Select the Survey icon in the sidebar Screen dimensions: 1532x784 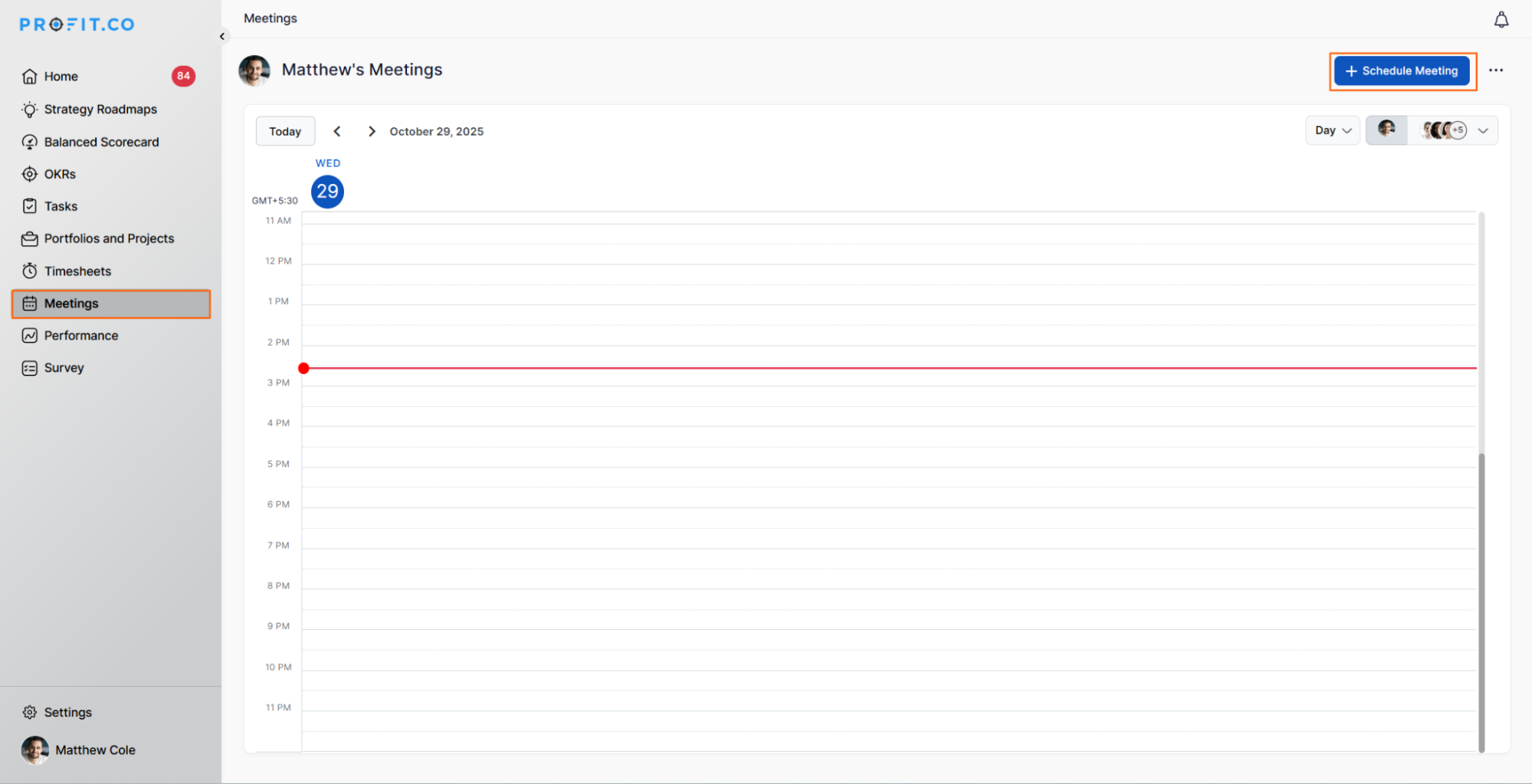click(x=30, y=369)
